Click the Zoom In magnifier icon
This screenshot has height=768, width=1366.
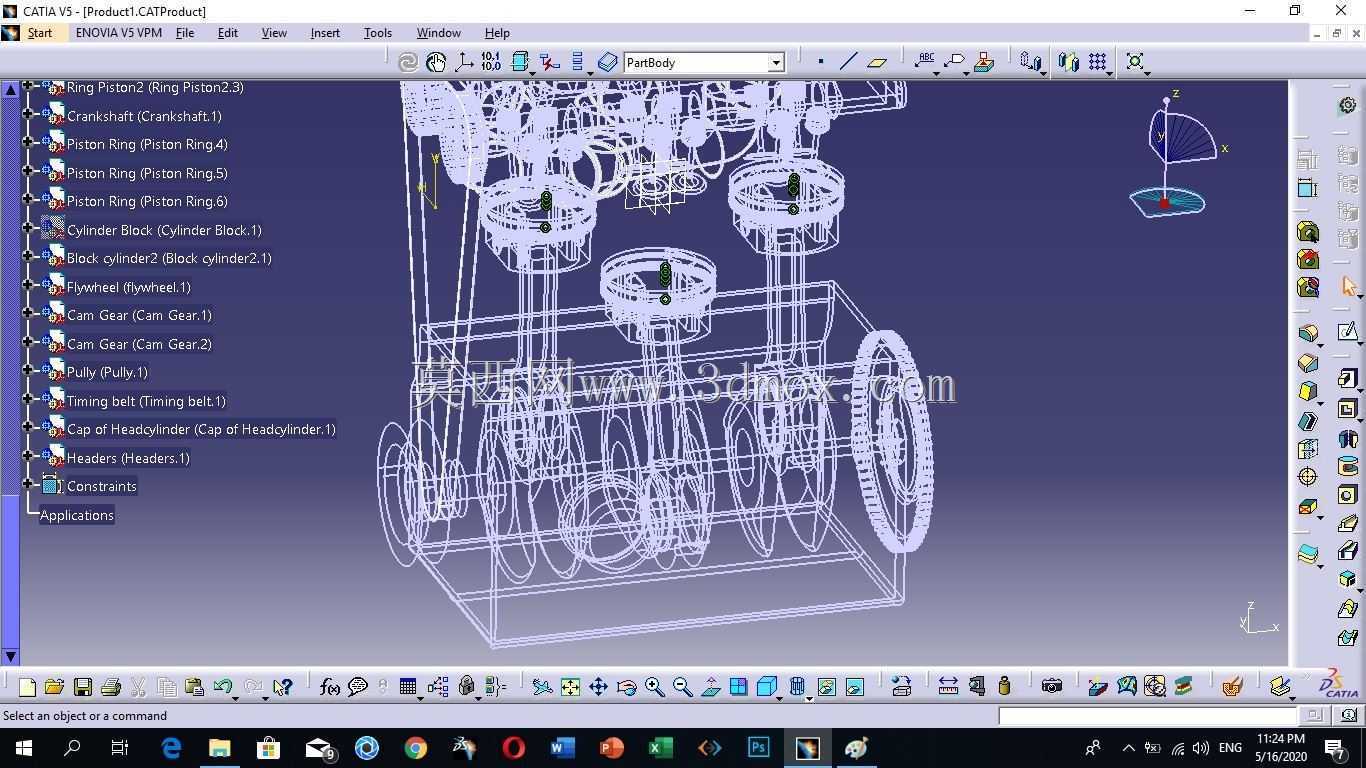(x=654, y=687)
